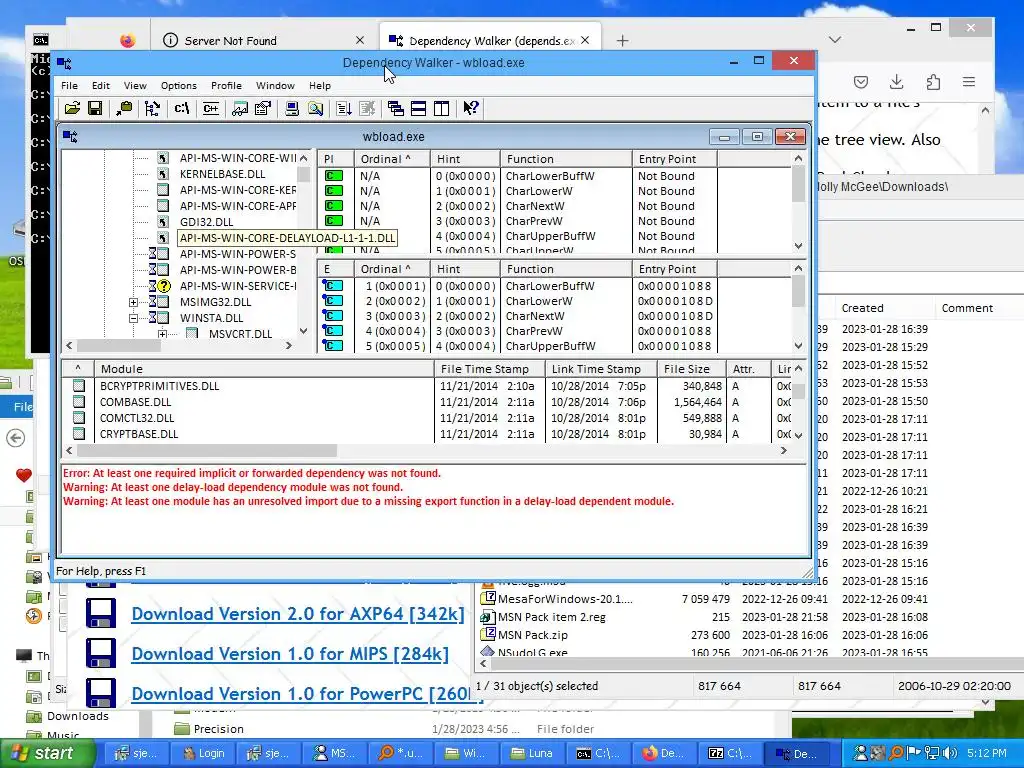This screenshot has width=1024, height=768.
Task: Open the Options menu
Action: coord(178,86)
